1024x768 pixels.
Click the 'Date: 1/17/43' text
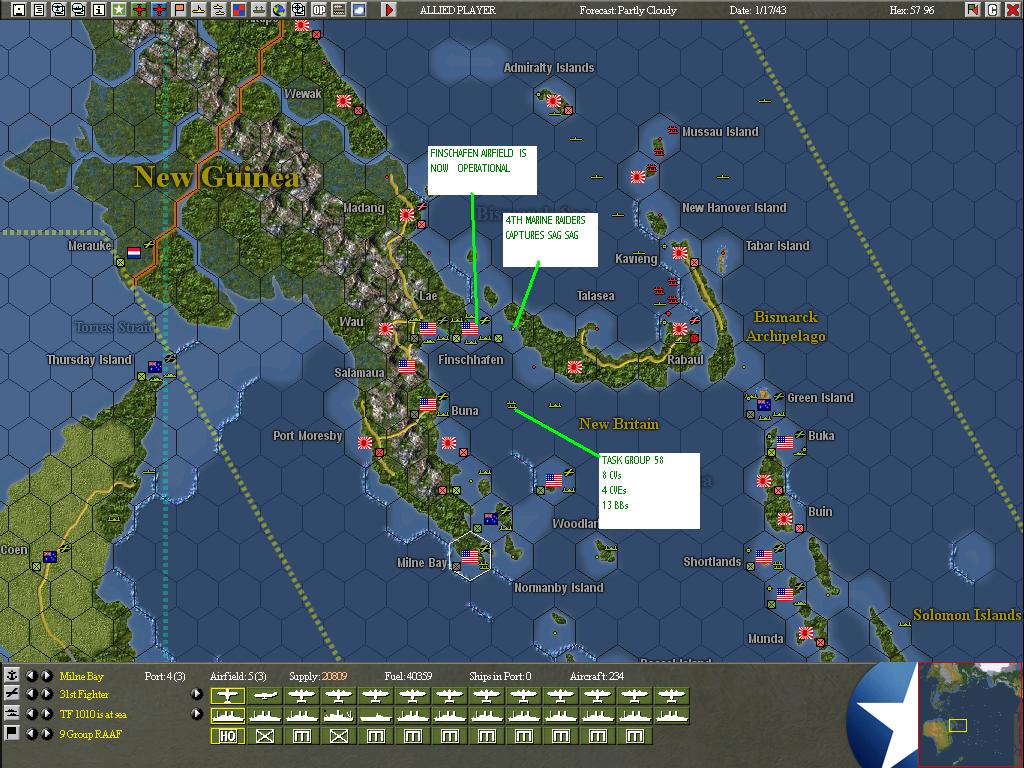(x=758, y=10)
